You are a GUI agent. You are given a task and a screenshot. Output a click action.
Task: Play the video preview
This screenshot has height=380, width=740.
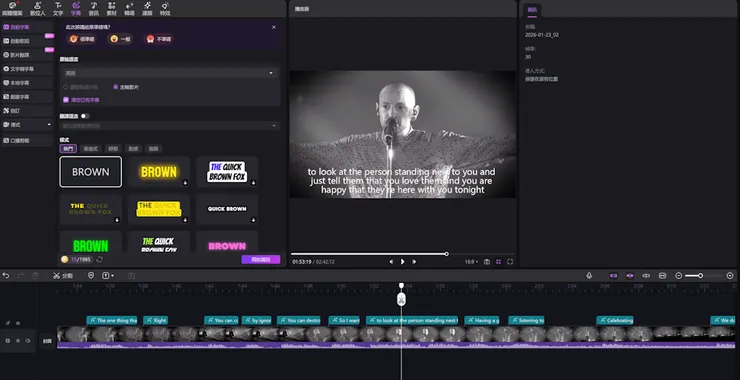click(403, 262)
